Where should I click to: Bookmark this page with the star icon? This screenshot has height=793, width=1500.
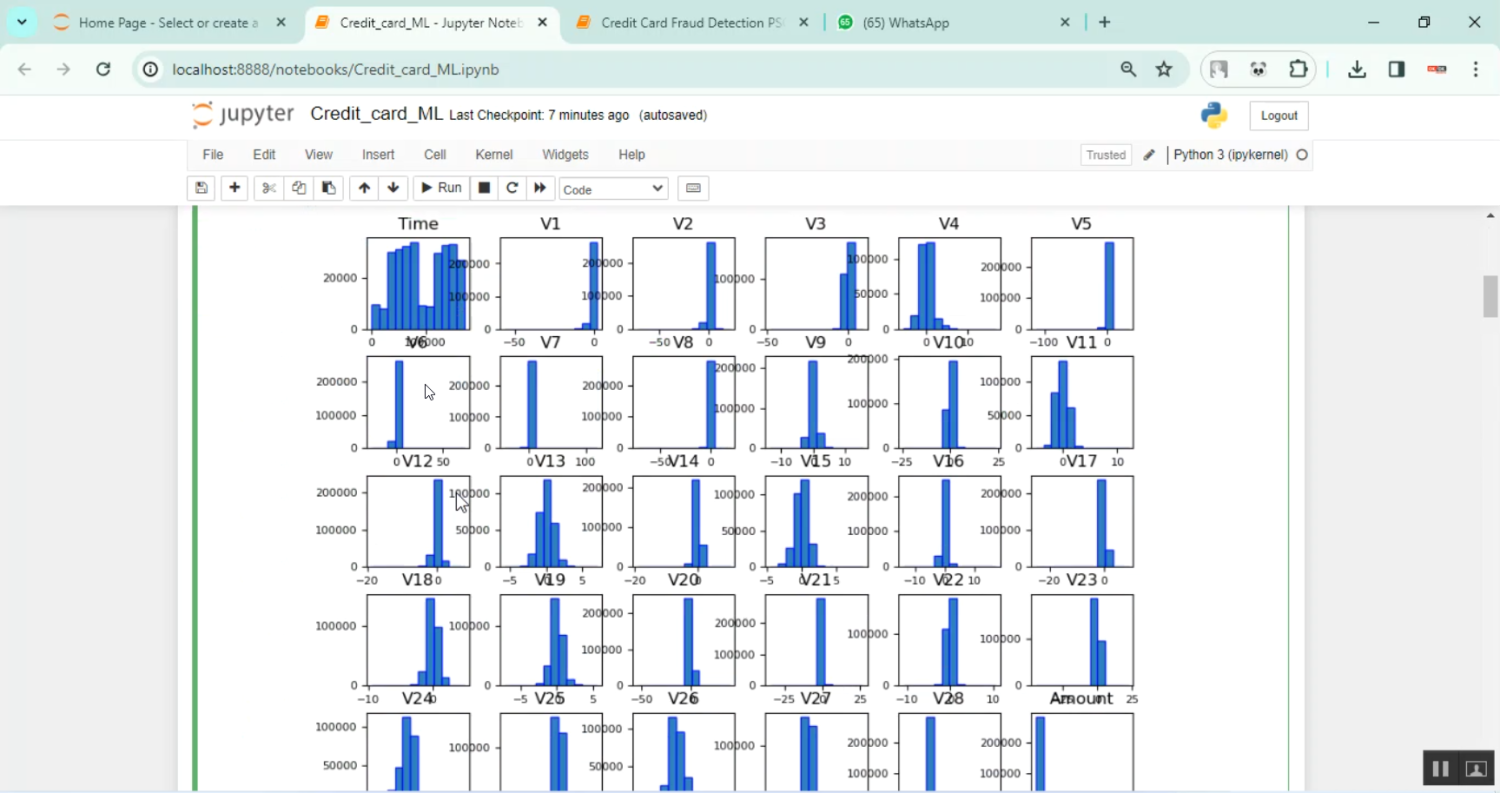tap(1164, 69)
